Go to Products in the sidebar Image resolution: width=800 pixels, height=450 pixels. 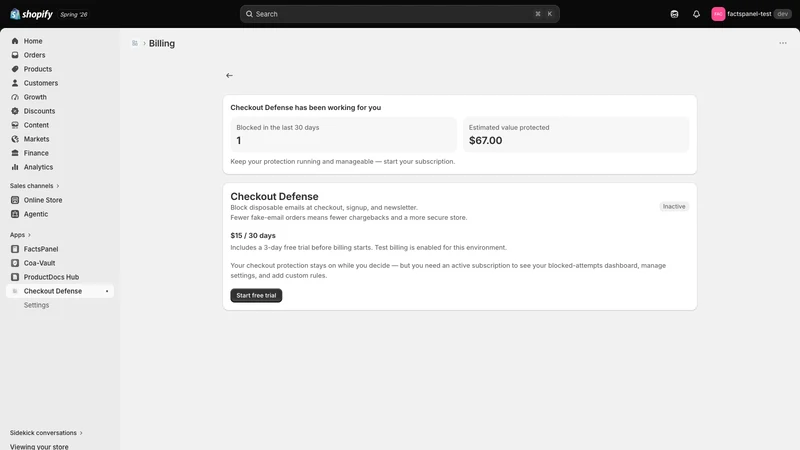pos(38,69)
